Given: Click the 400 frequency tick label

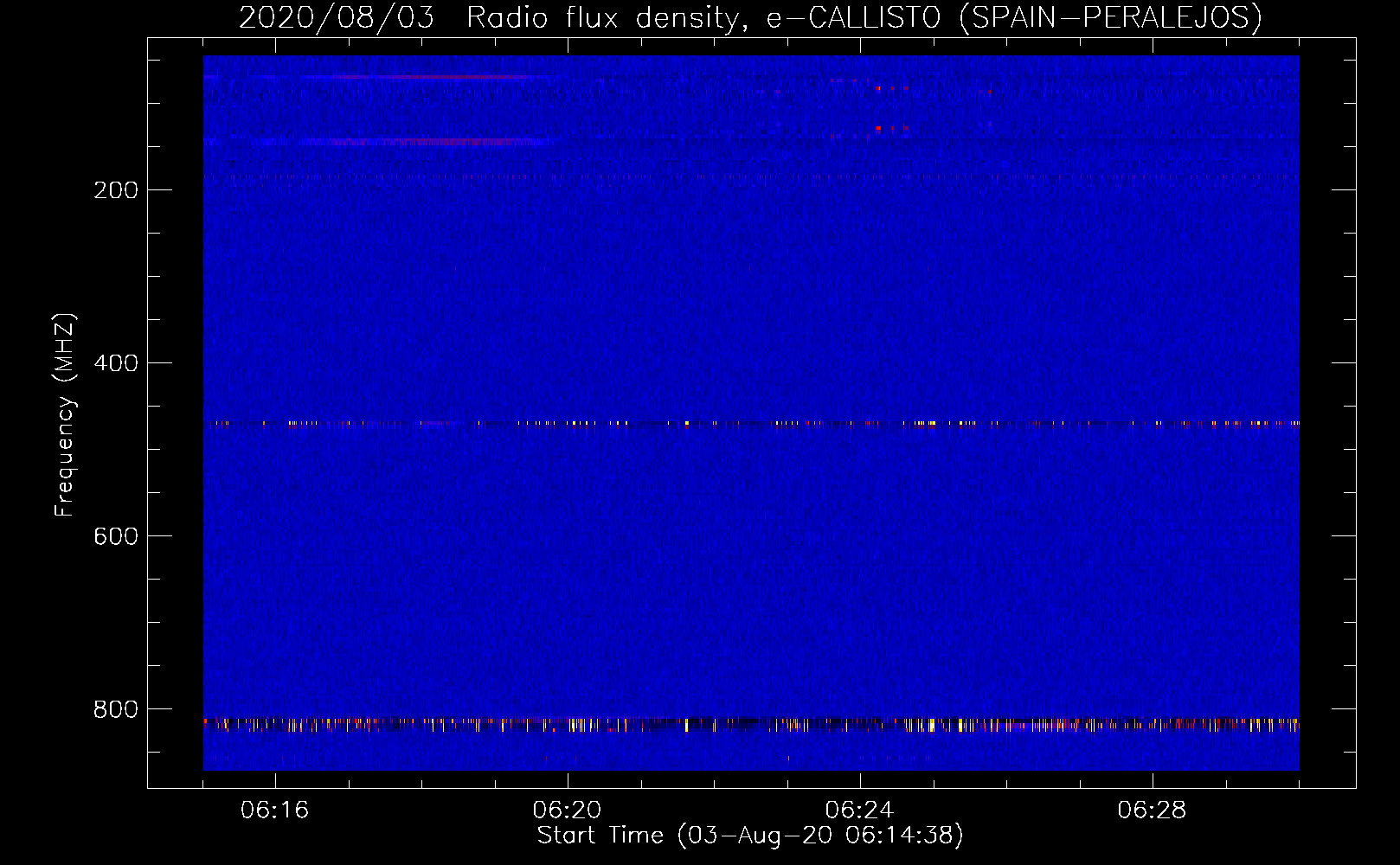Looking at the screenshot, I should [x=116, y=363].
